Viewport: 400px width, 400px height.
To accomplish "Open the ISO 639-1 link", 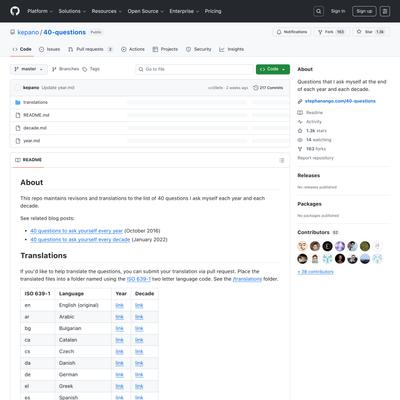I will point(139,279).
